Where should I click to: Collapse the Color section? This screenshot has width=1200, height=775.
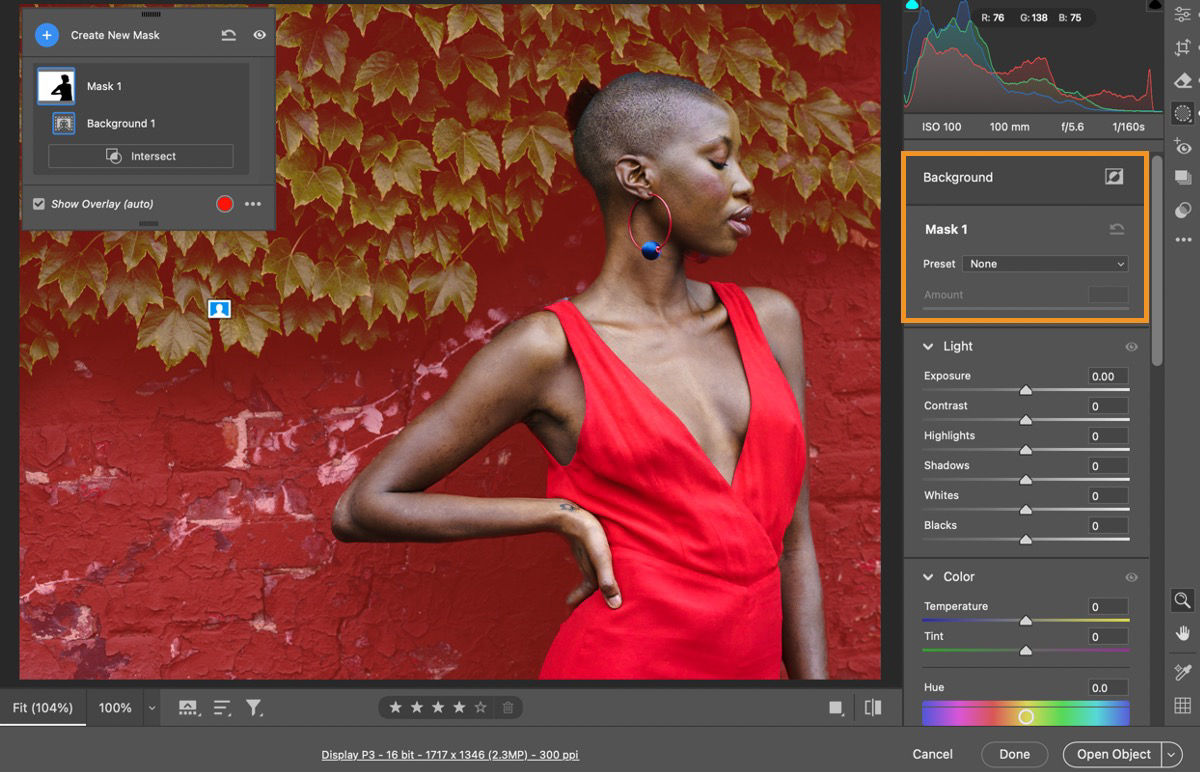tap(926, 577)
